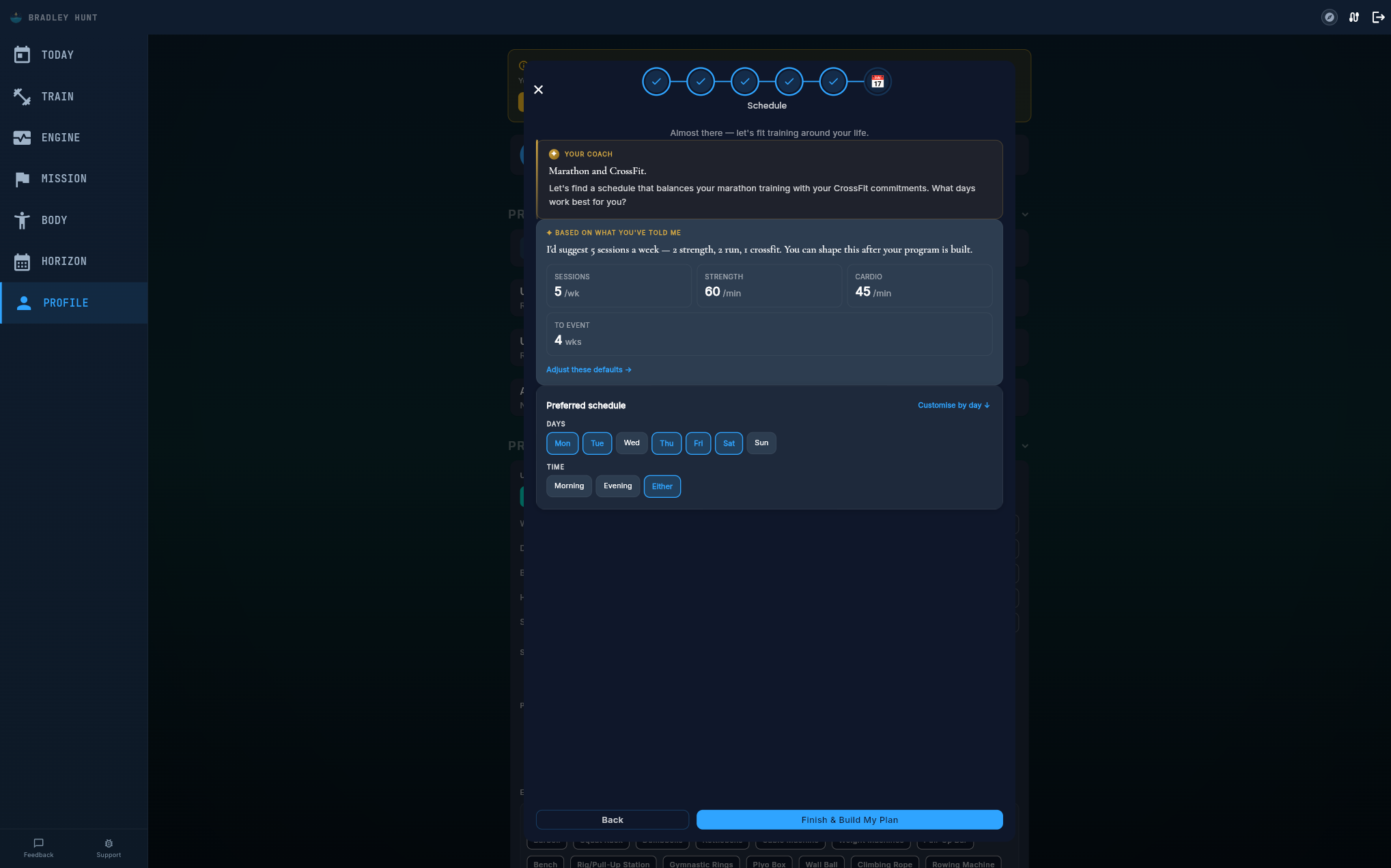Open the TODAY calendar icon in the sidebar
This screenshot has height=868, width=1391.
pyautogui.click(x=23, y=55)
